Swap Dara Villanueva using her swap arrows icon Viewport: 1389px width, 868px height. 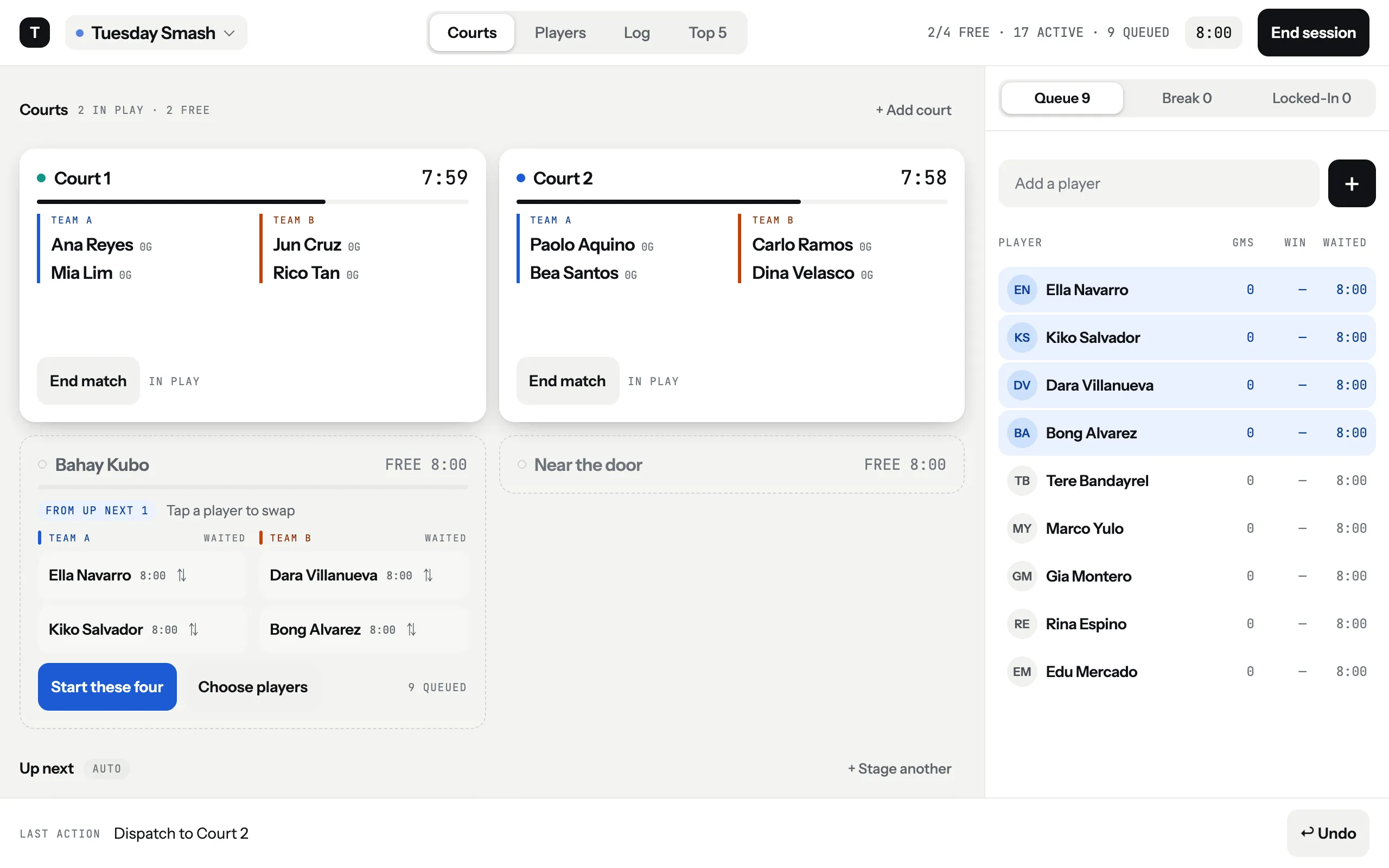tap(428, 575)
